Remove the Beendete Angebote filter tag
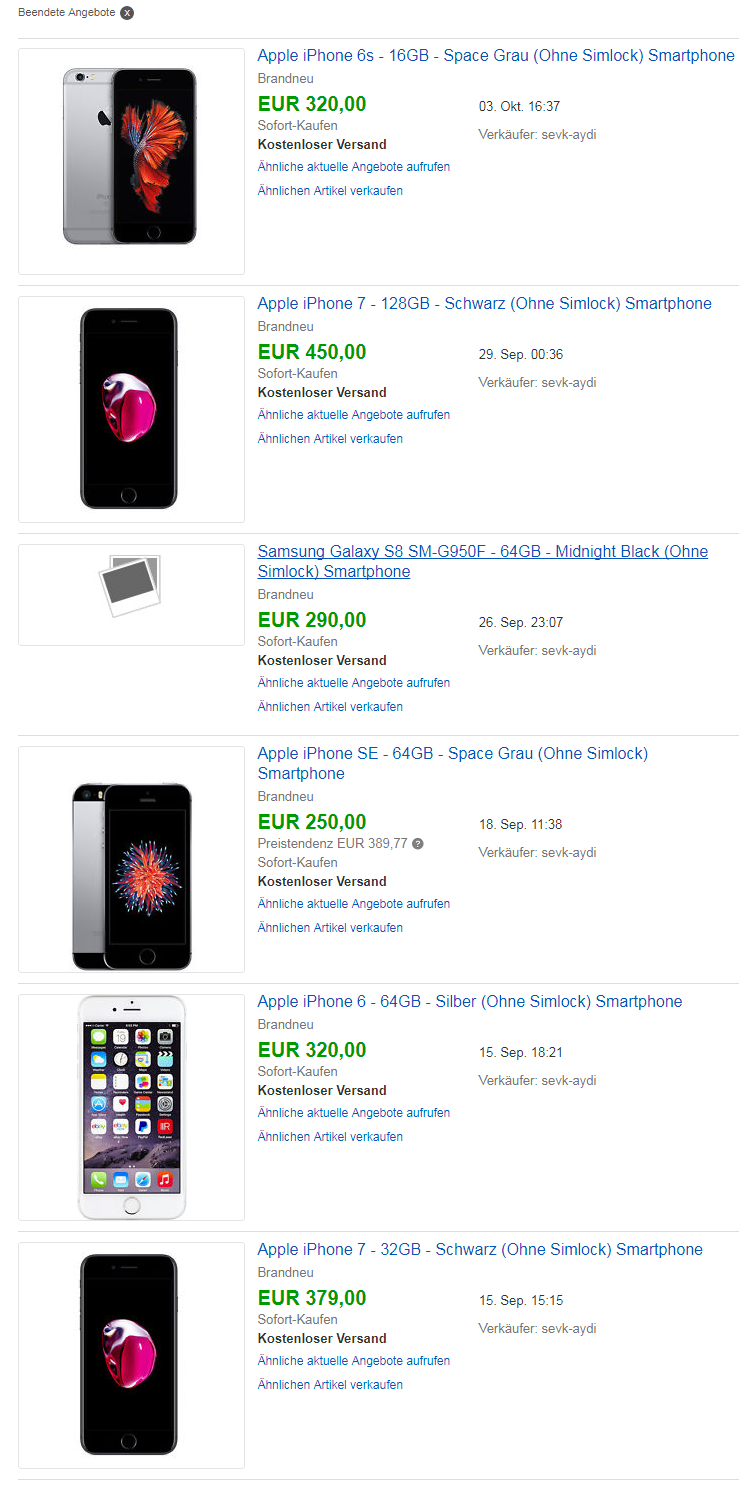Image resolution: width=750 pixels, height=1486 pixels. [127, 13]
